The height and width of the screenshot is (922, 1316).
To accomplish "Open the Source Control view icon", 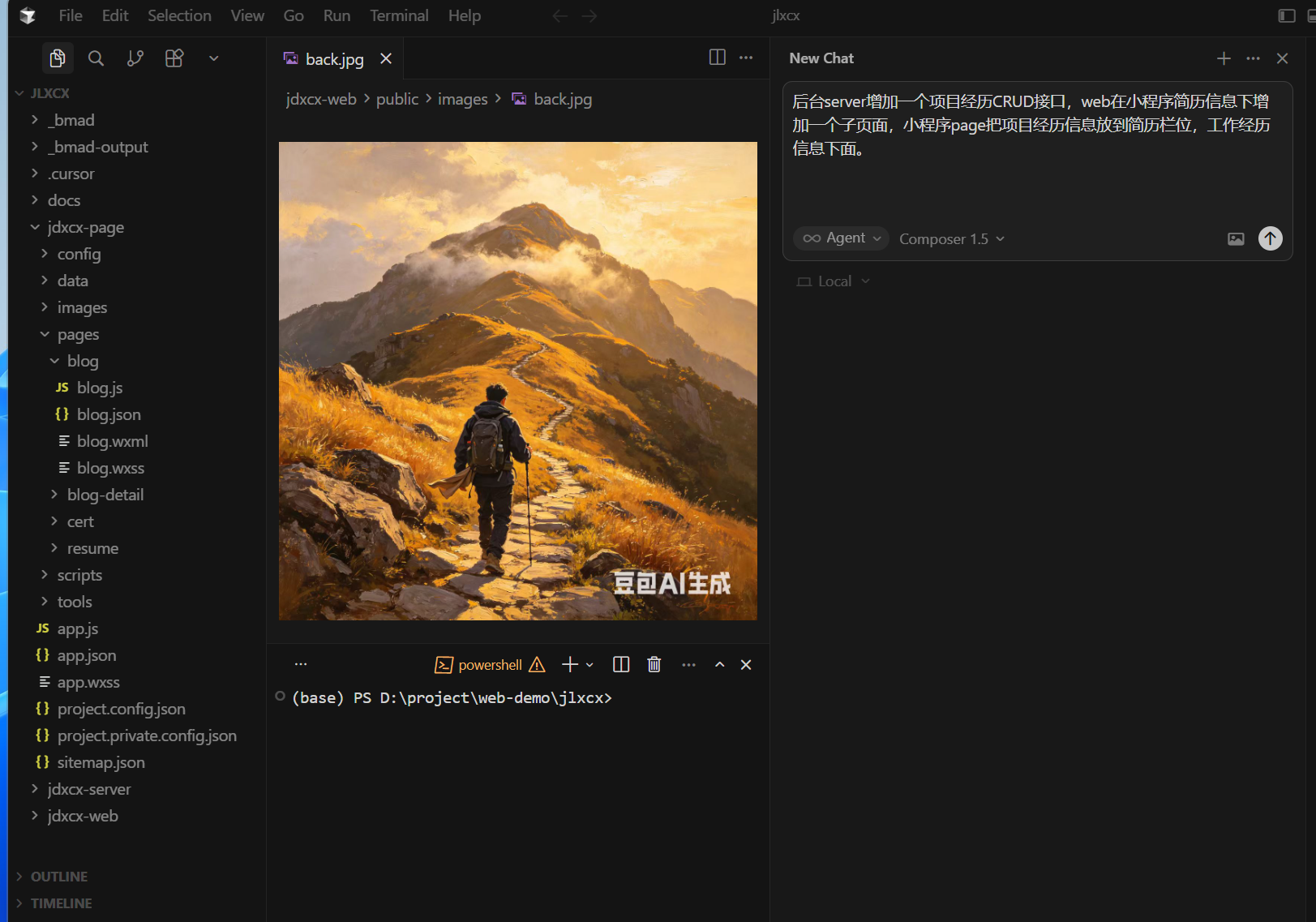I will pos(135,58).
